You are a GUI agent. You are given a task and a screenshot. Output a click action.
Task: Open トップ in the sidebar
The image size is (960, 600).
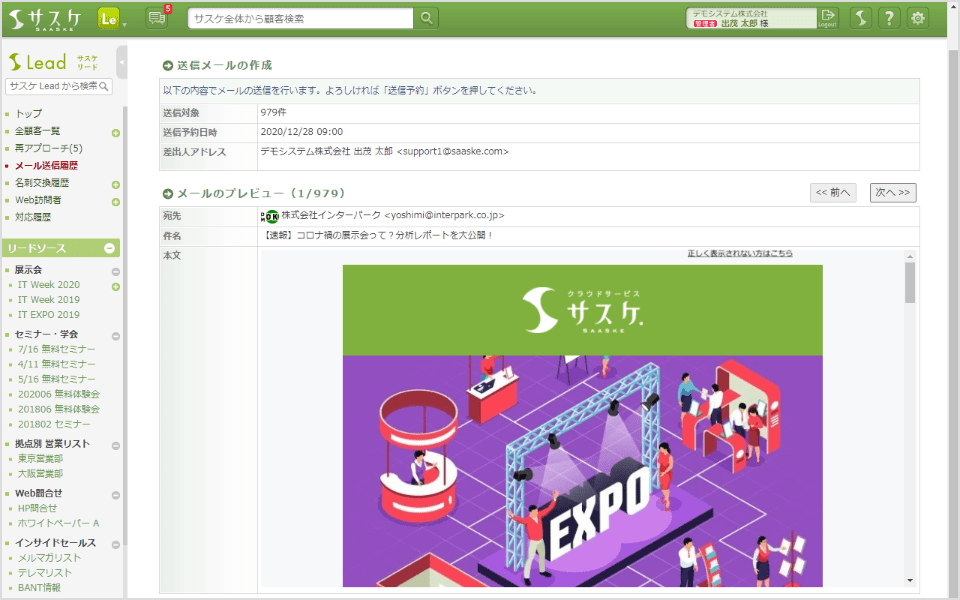tap(29, 114)
